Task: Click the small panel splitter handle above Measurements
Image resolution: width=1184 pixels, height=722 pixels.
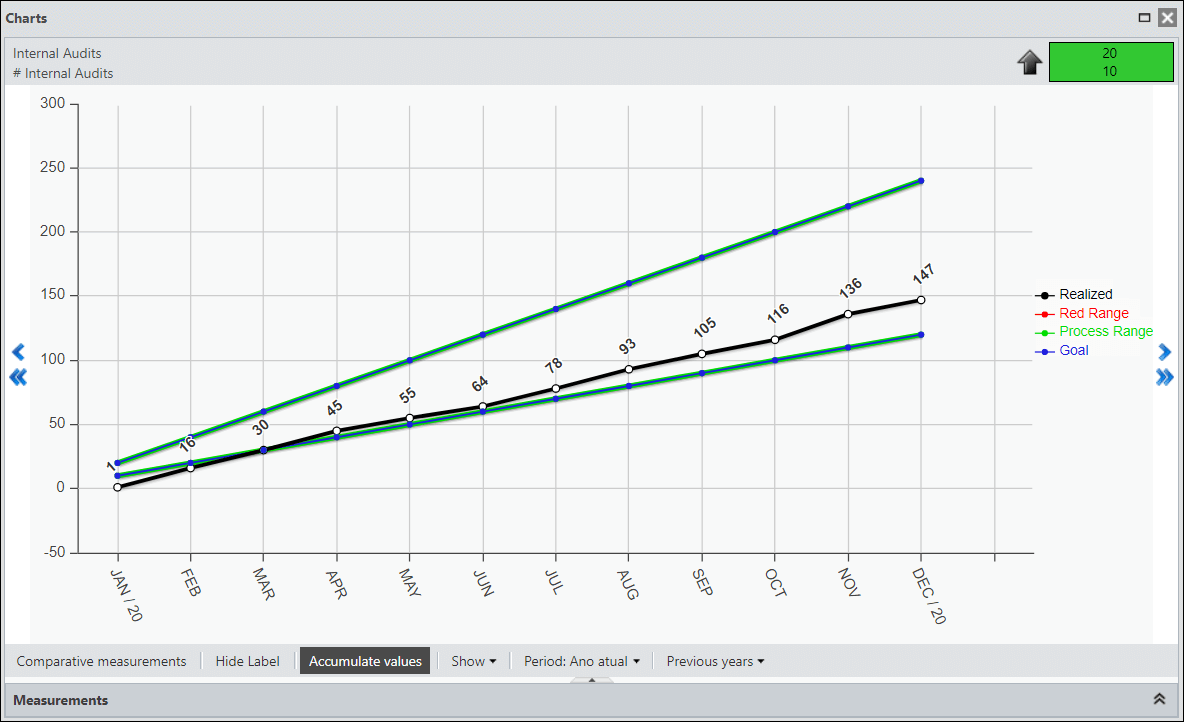Action: point(592,680)
